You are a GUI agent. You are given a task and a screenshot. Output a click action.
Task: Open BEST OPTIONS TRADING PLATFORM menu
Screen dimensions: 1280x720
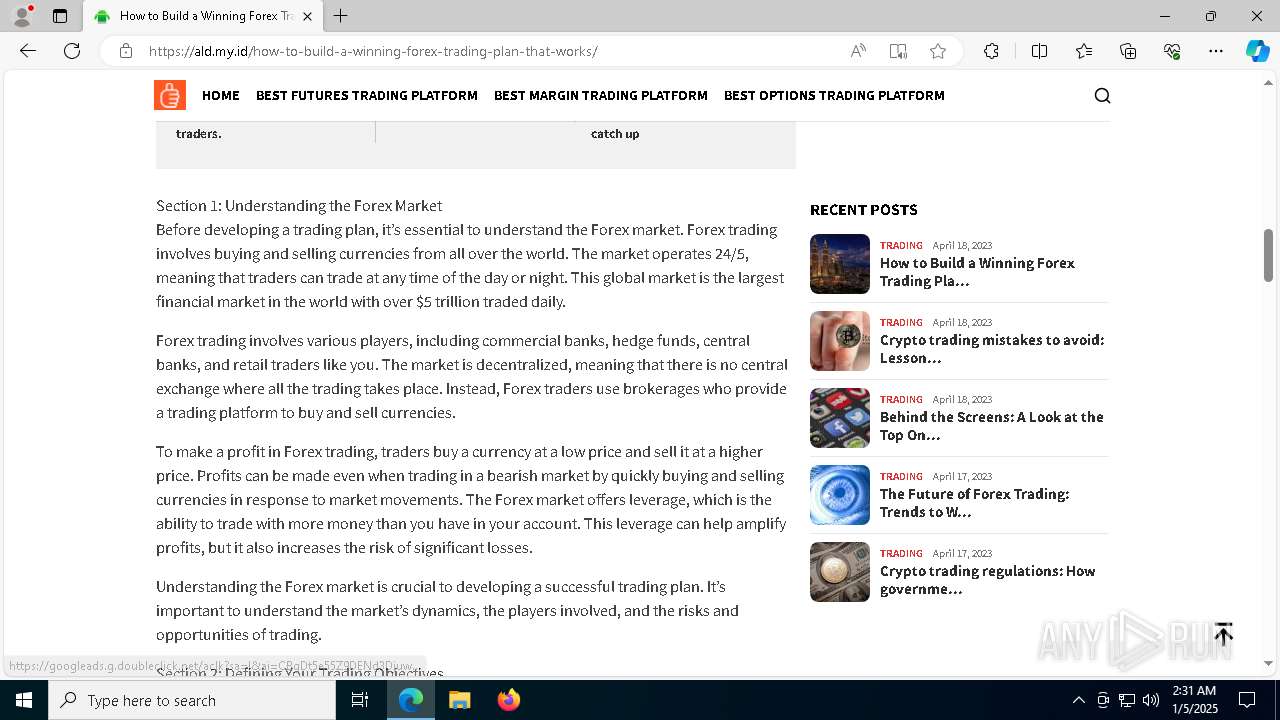tap(834, 96)
